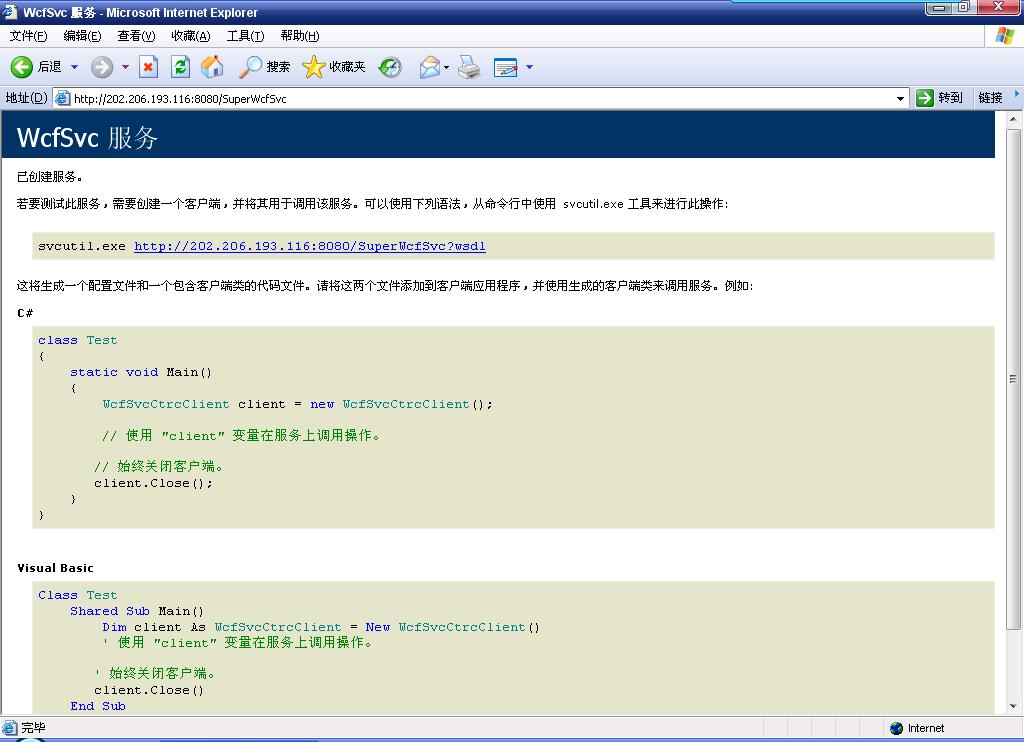Open the dropdown arrow beside the Edit icon
The width and height of the screenshot is (1024, 742).
coord(529,67)
